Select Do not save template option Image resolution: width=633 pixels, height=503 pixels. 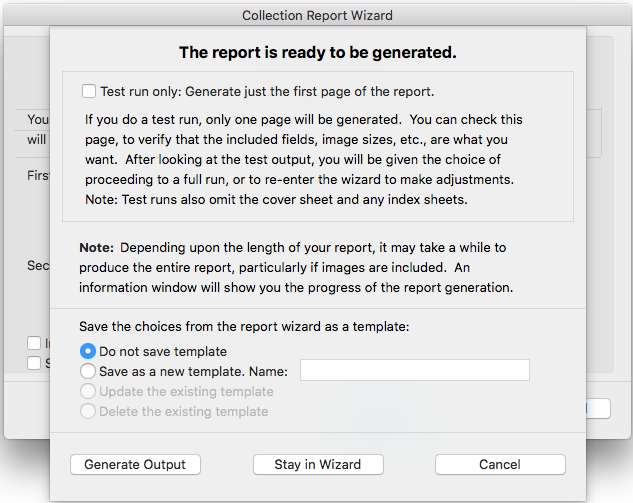(88, 351)
